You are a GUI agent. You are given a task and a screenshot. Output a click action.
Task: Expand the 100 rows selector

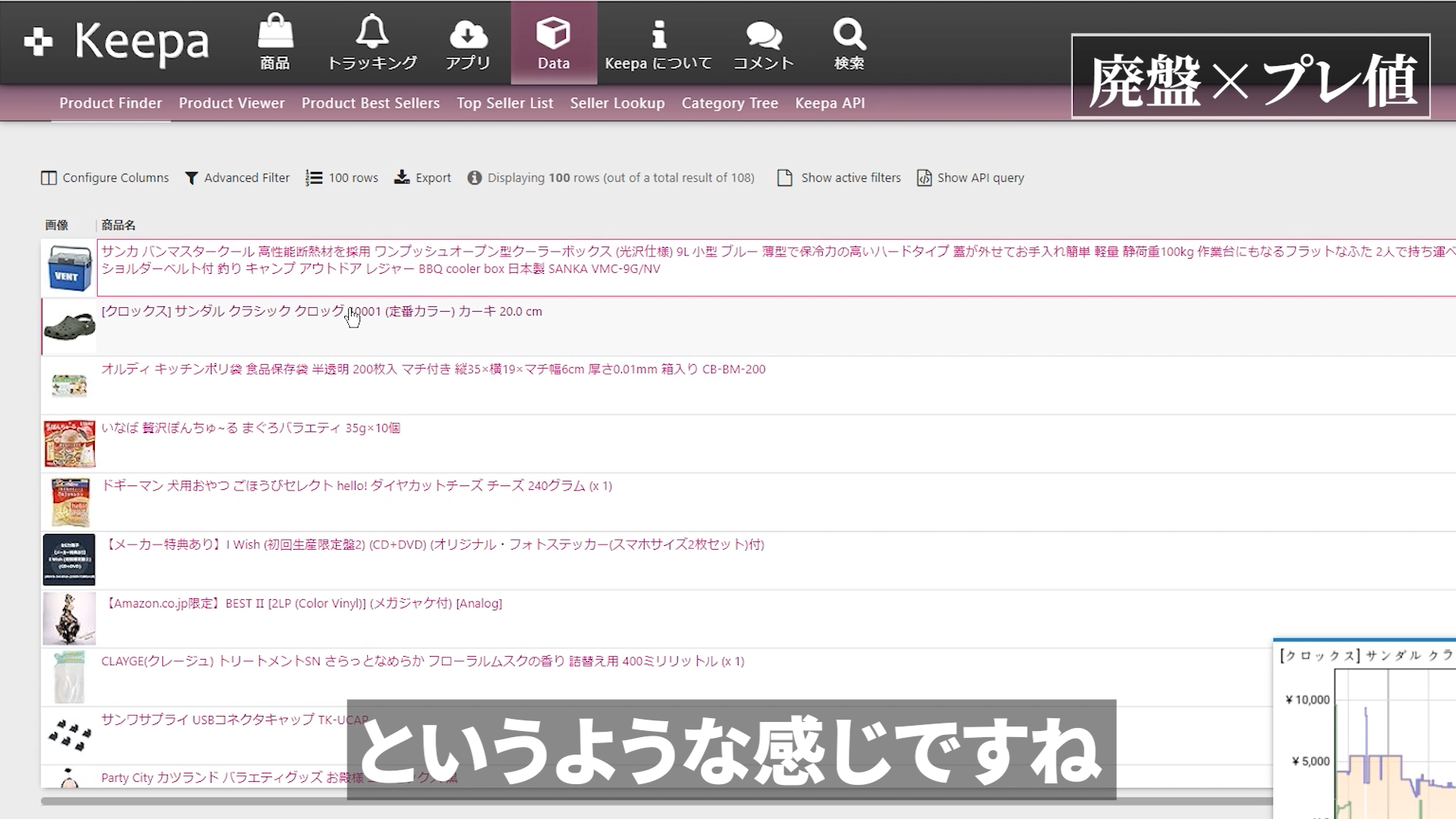point(342,177)
